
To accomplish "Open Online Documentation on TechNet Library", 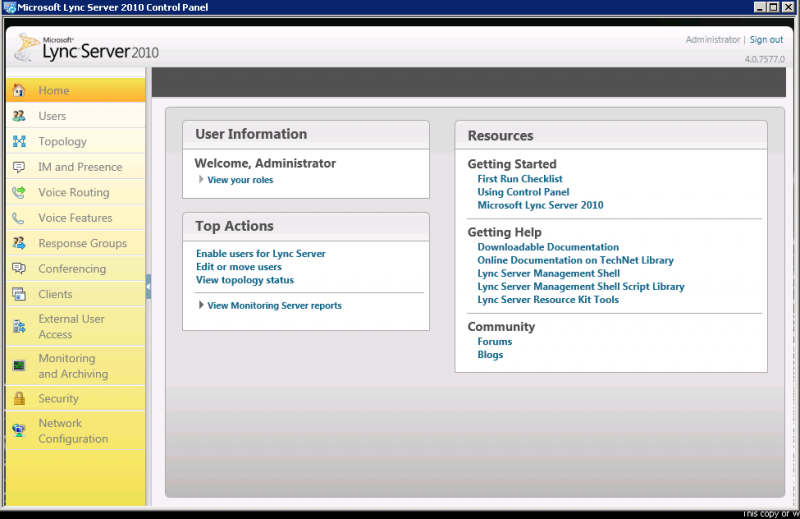I will 576,260.
